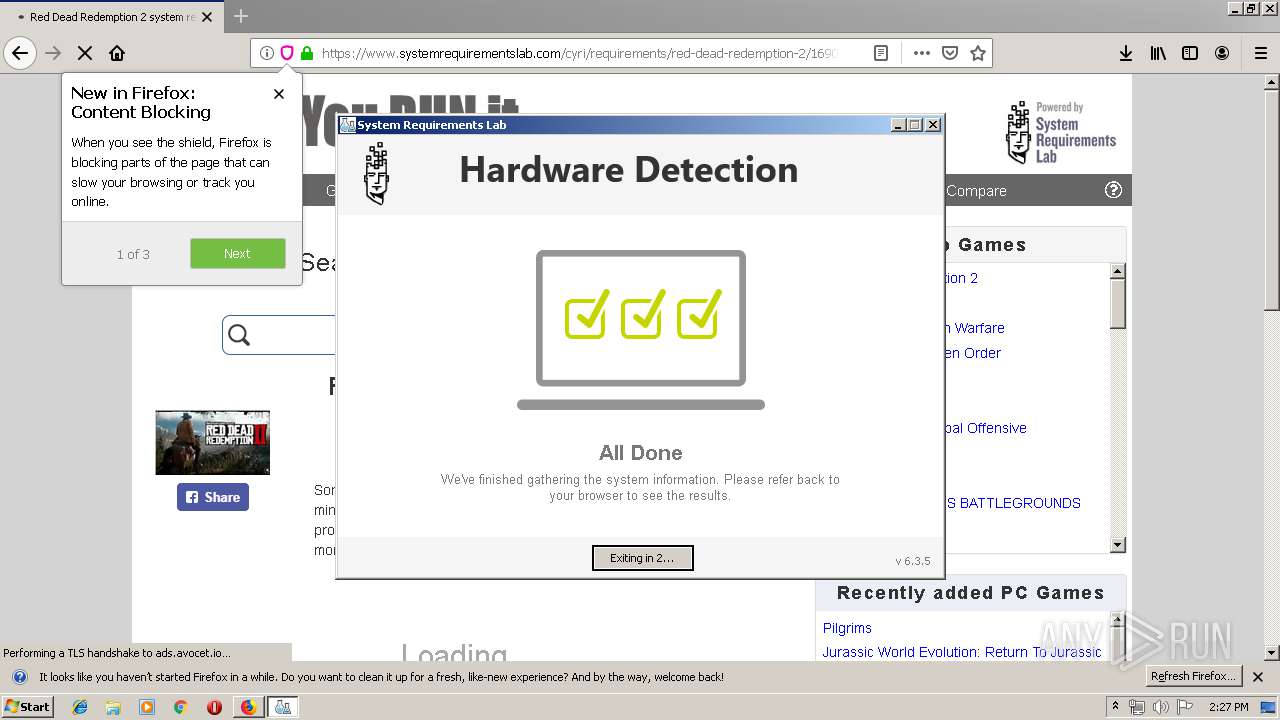1280x720 pixels.
Task: Click the Facebook Share button
Action: tap(213, 497)
